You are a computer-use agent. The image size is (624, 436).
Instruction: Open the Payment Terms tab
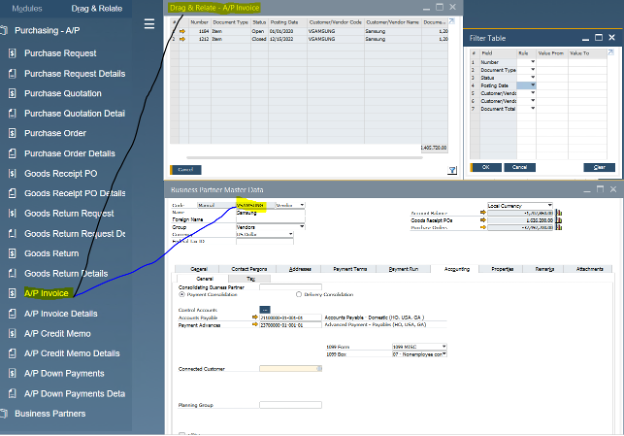pyautogui.click(x=349, y=269)
